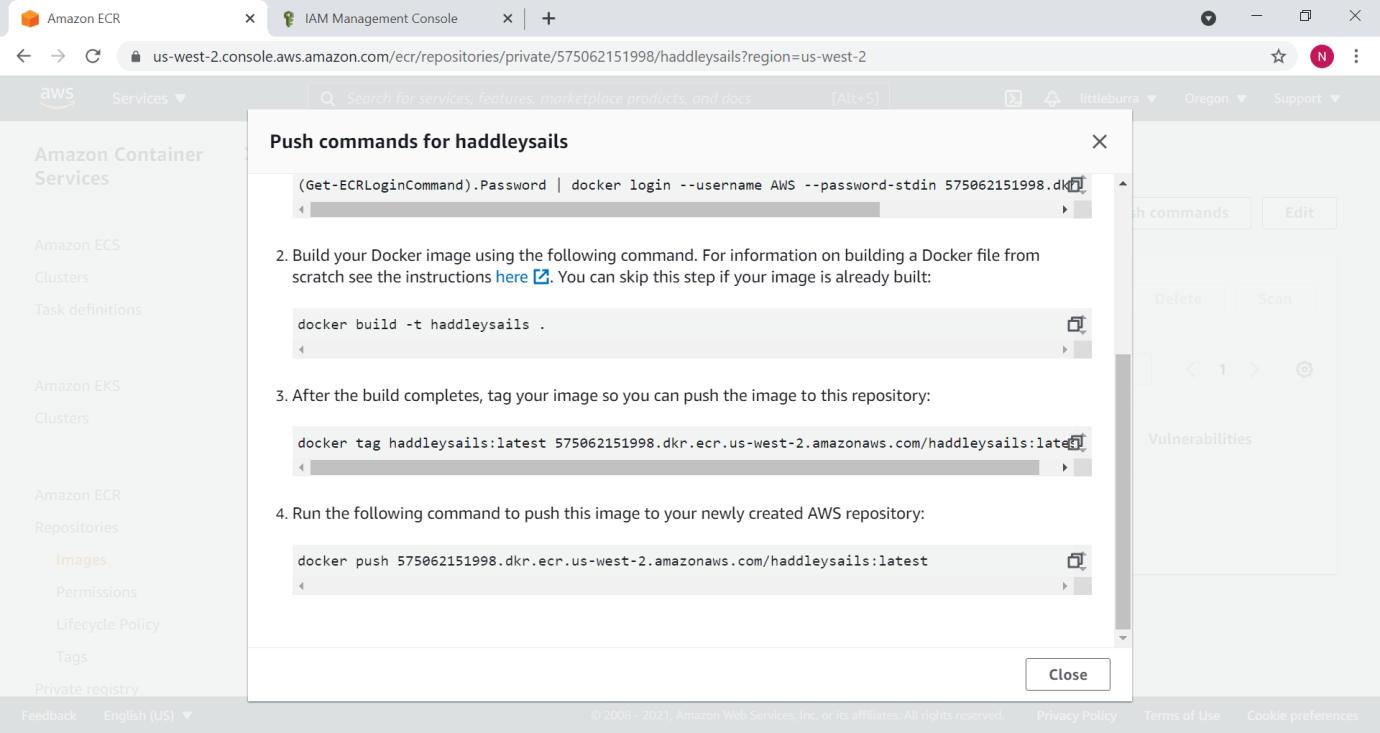Reload the current page
Screen dimensions: 1380x733
click(x=93, y=56)
